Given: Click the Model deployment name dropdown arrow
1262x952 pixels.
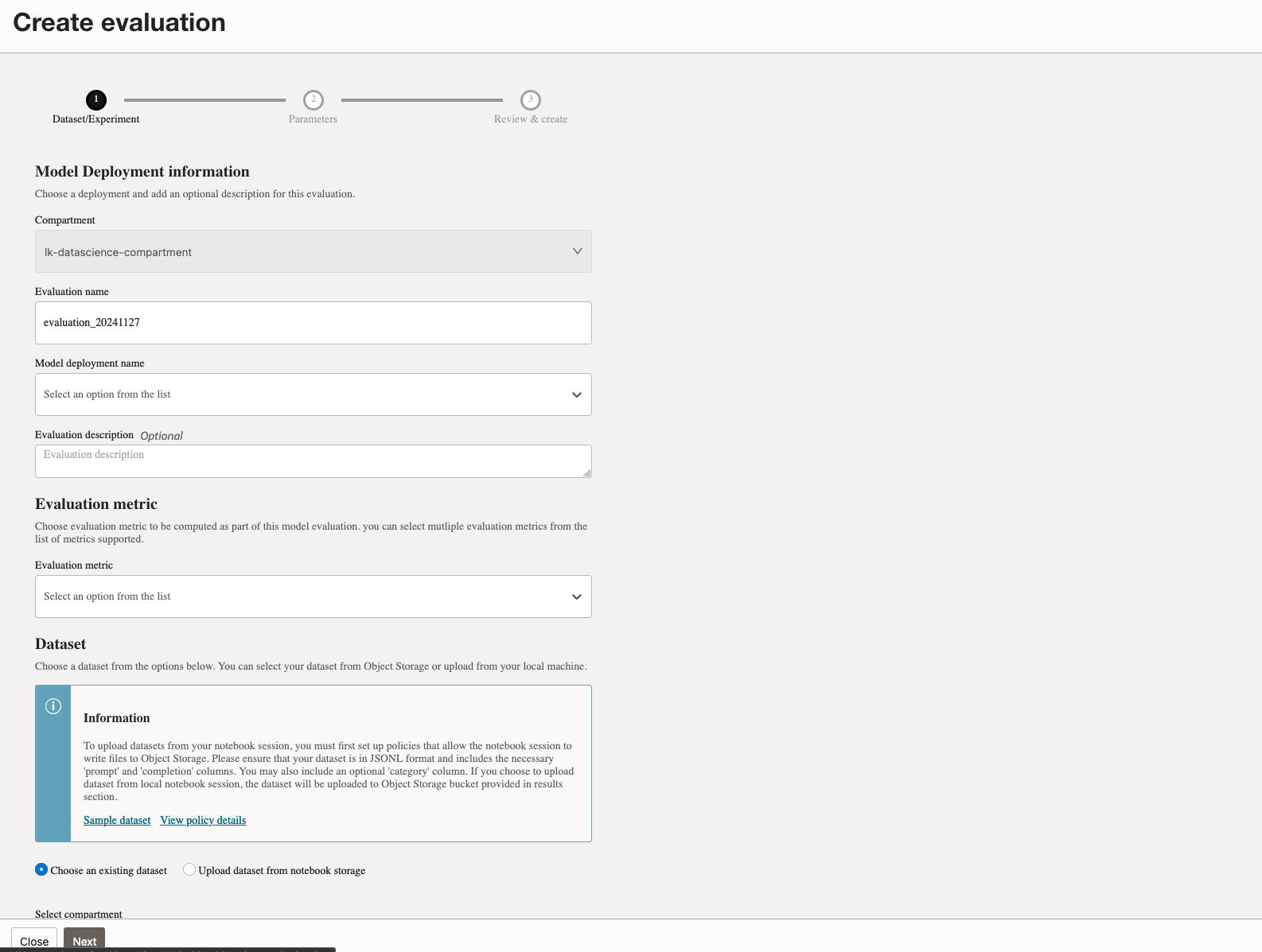Looking at the screenshot, I should (x=577, y=394).
